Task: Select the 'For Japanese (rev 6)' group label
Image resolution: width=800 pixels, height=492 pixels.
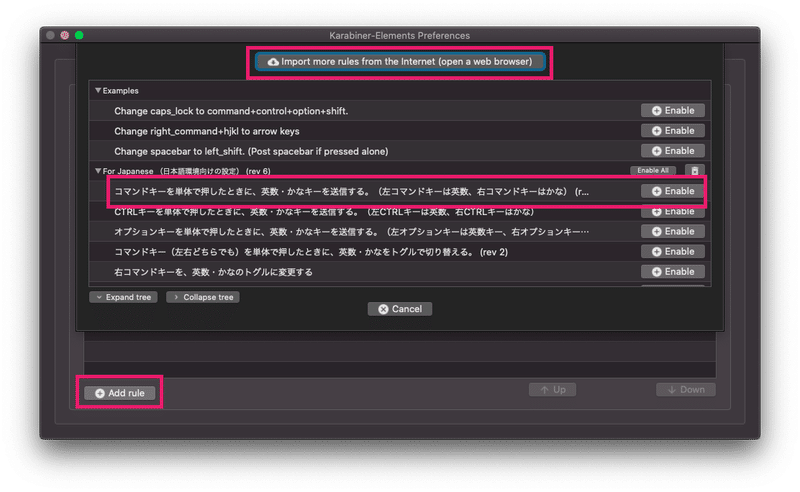Action: (x=187, y=171)
